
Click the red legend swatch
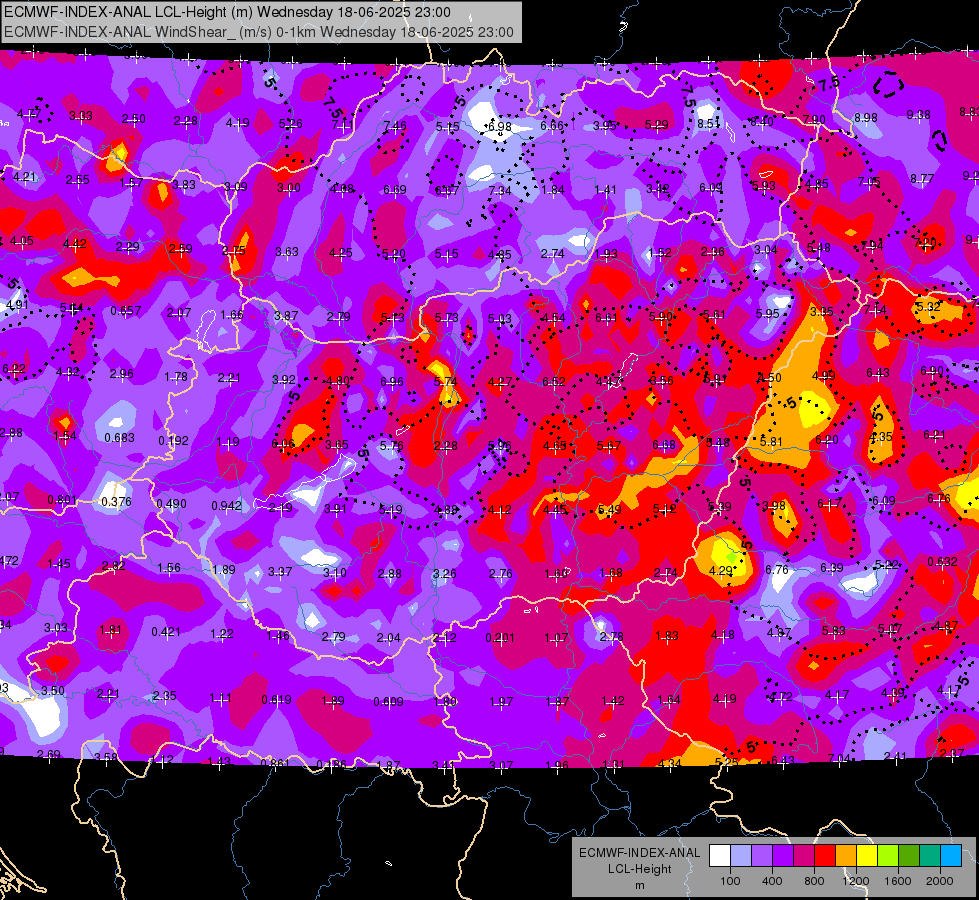point(825,856)
